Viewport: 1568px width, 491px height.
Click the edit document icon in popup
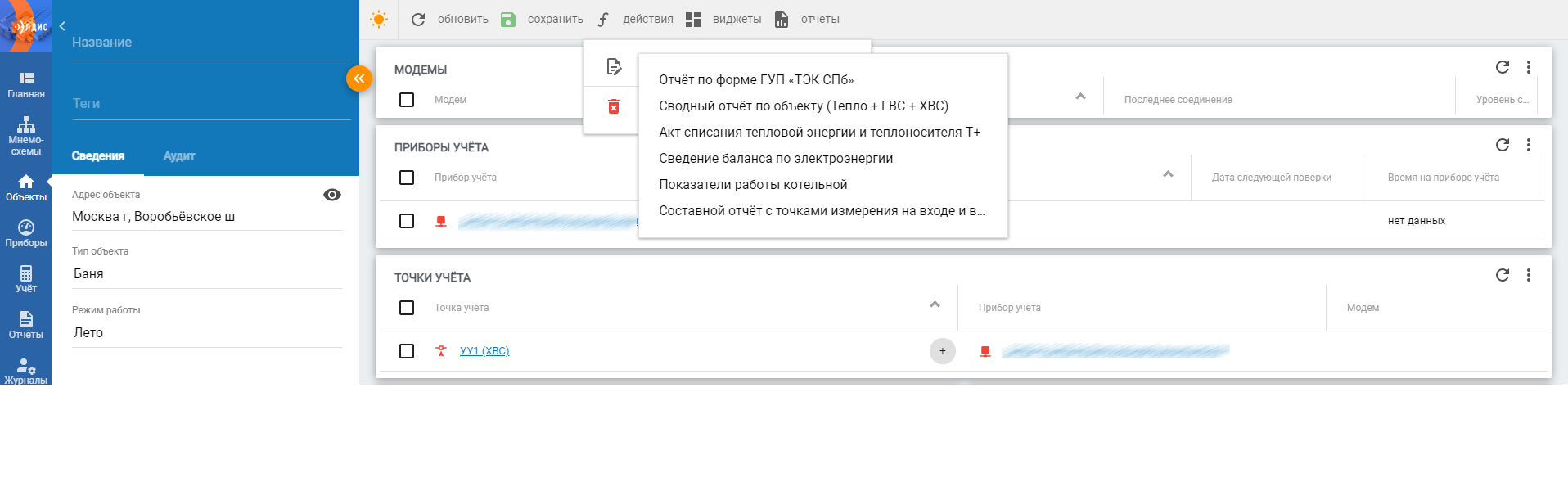(x=614, y=67)
